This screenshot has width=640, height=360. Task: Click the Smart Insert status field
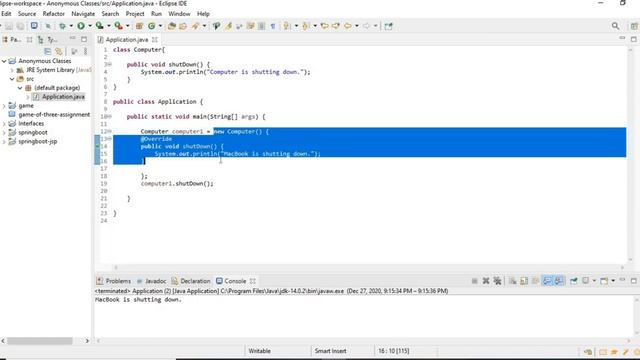tap(330, 351)
